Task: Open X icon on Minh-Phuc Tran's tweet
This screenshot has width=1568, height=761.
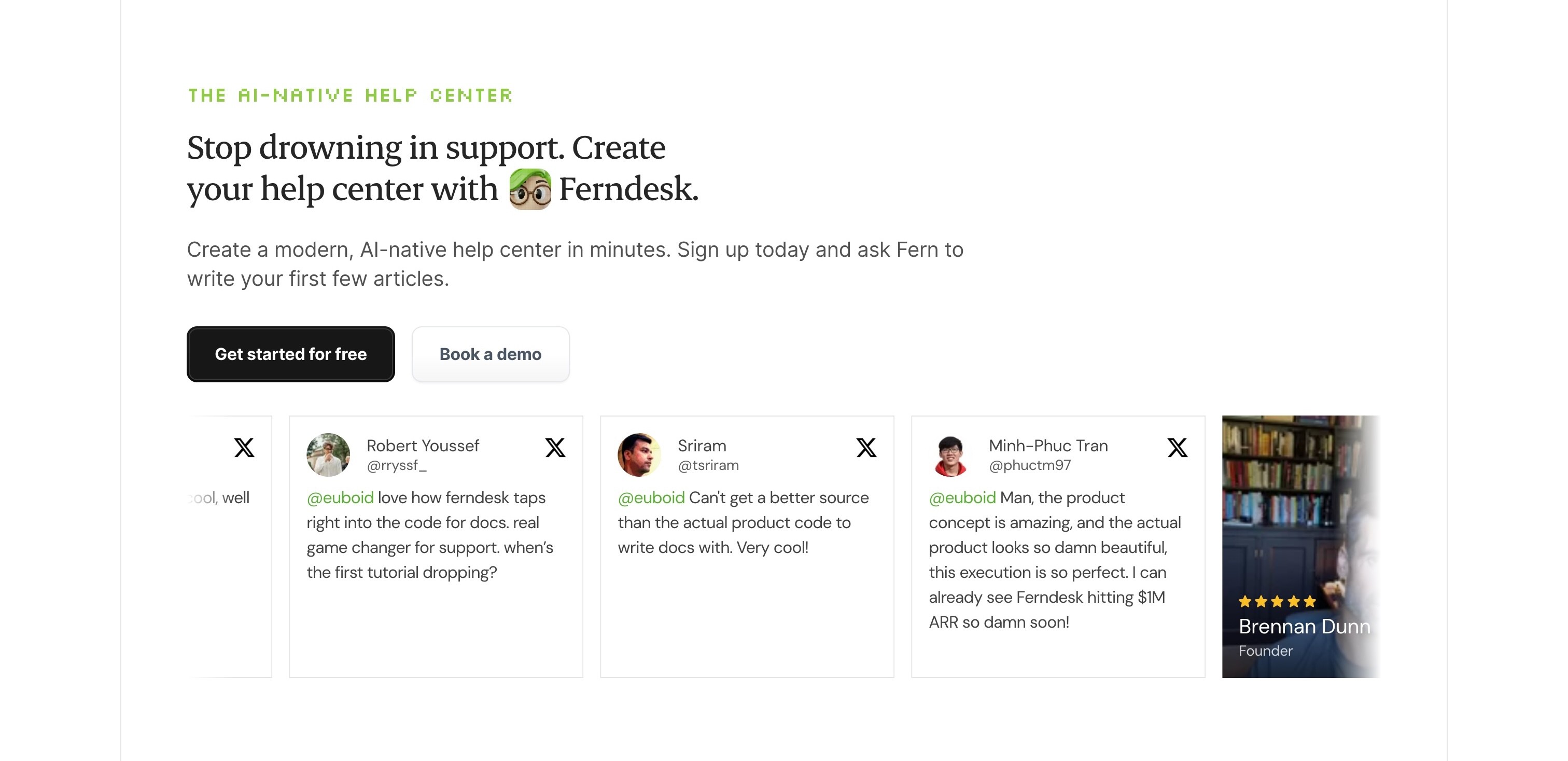Action: click(1177, 448)
